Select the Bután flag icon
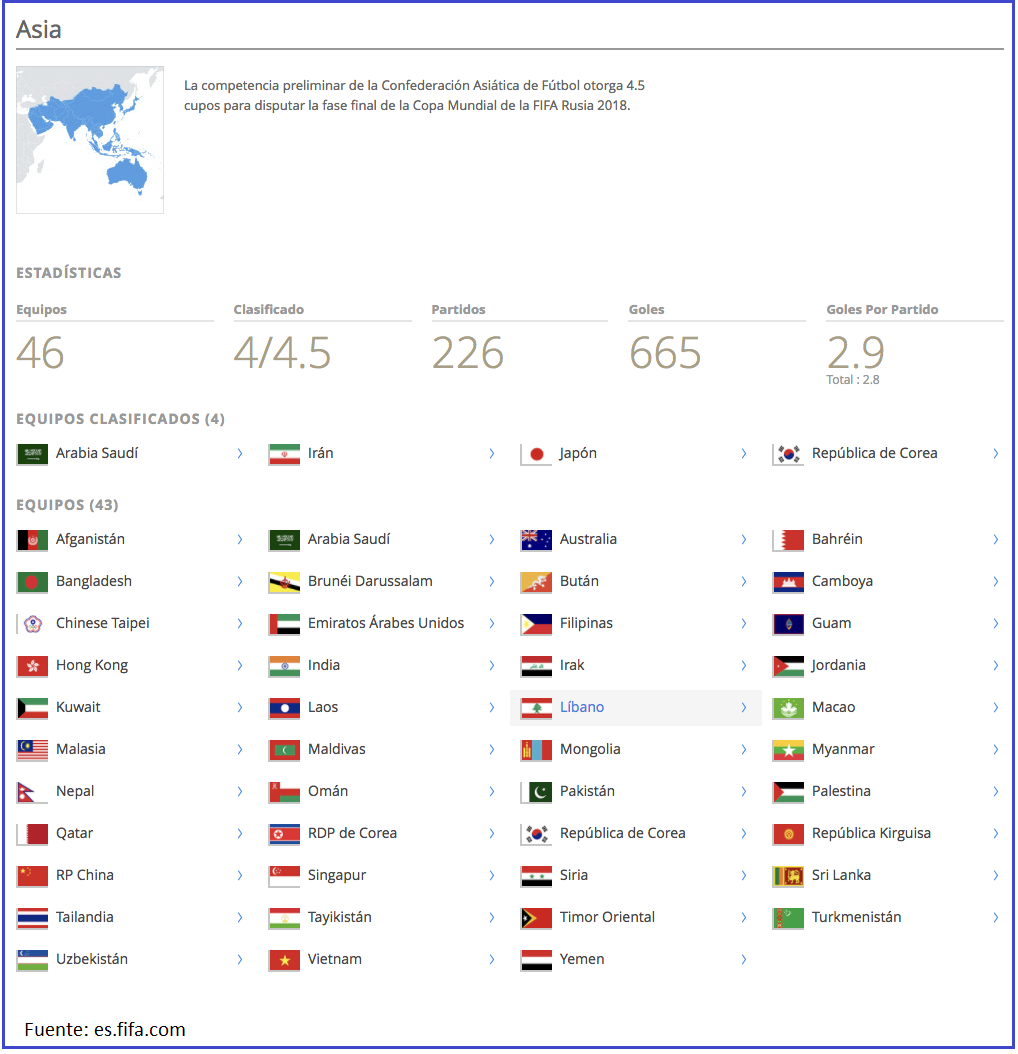This screenshot has height=1054, width=1018. (536, 582)
